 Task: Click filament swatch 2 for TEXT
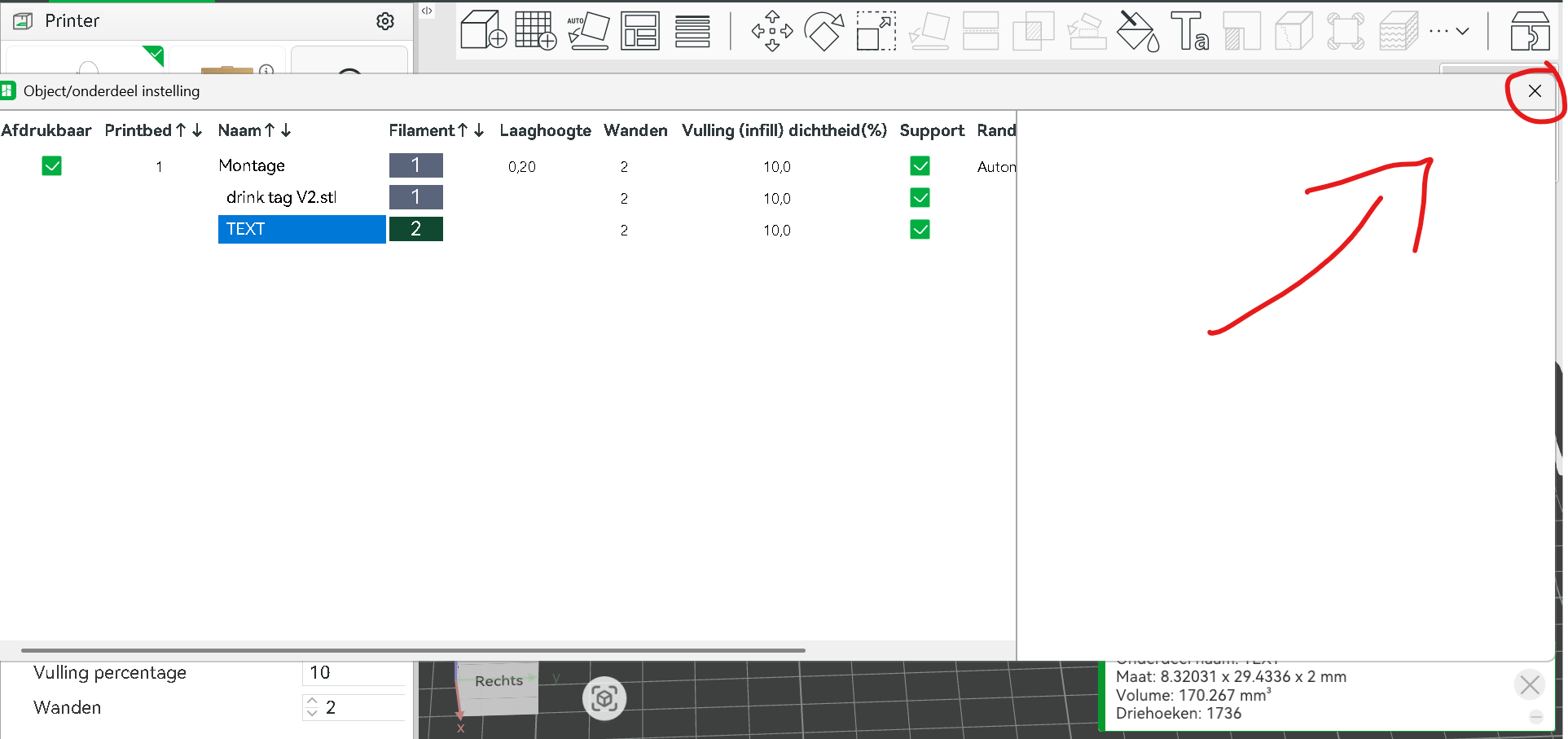point(416,229)
